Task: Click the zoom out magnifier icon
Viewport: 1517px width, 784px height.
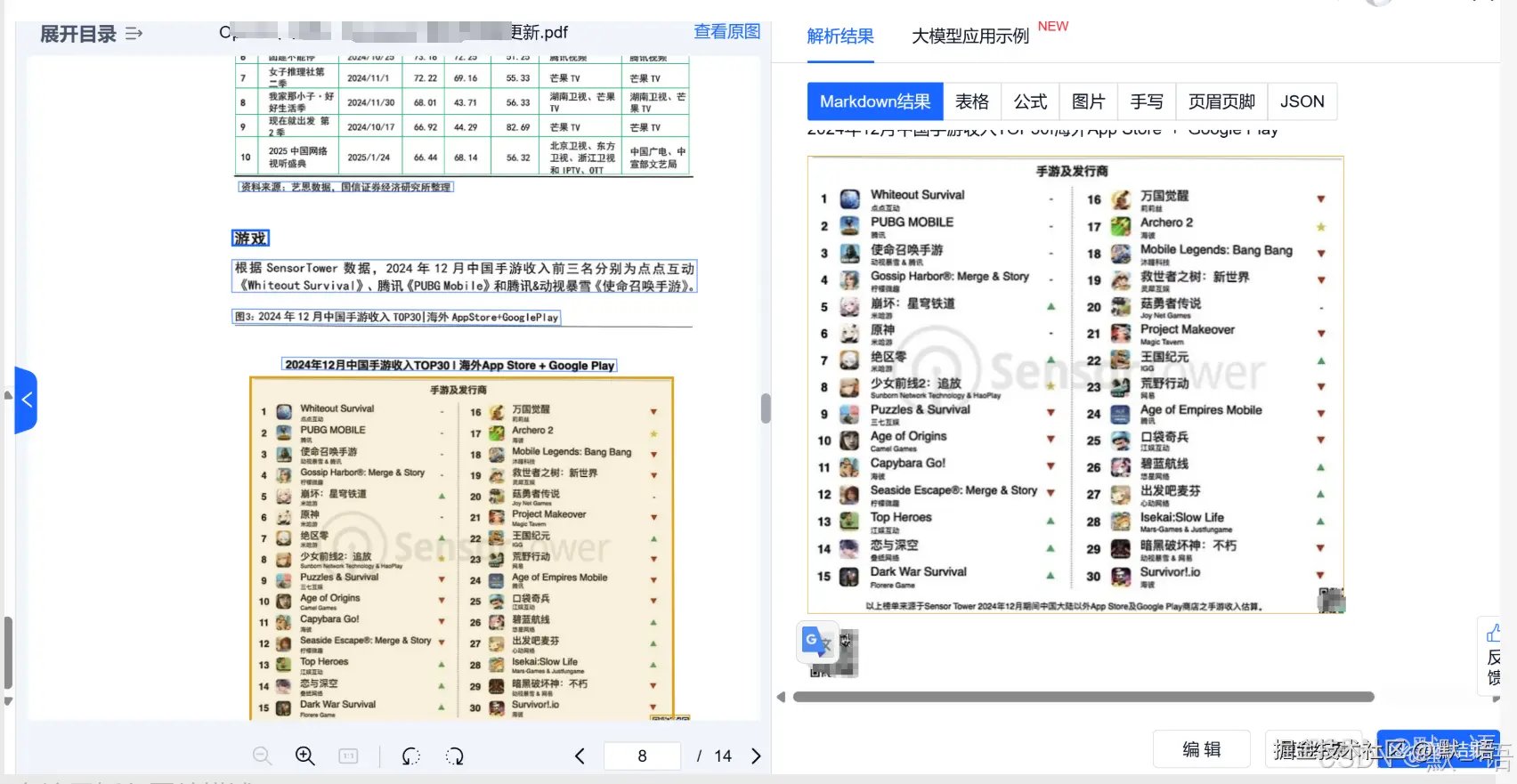Action: coord(262,756)
